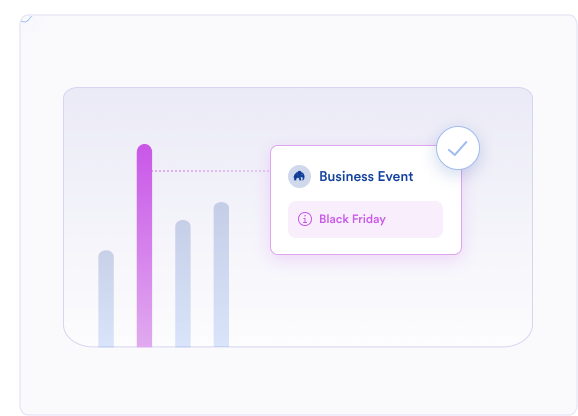This screenshot has width=578, height=416.
Task: Click the Business Event building icon
Action: point(299,176)
